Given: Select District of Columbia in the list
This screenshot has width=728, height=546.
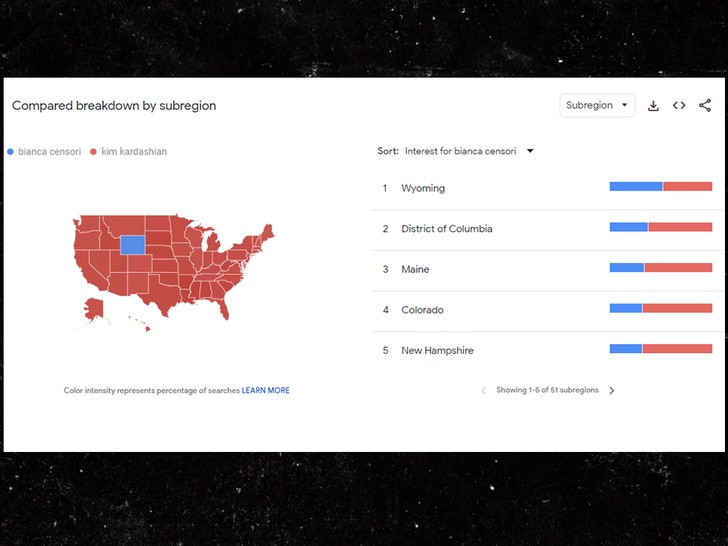Looking at the screenshot, I should (447, 229).
